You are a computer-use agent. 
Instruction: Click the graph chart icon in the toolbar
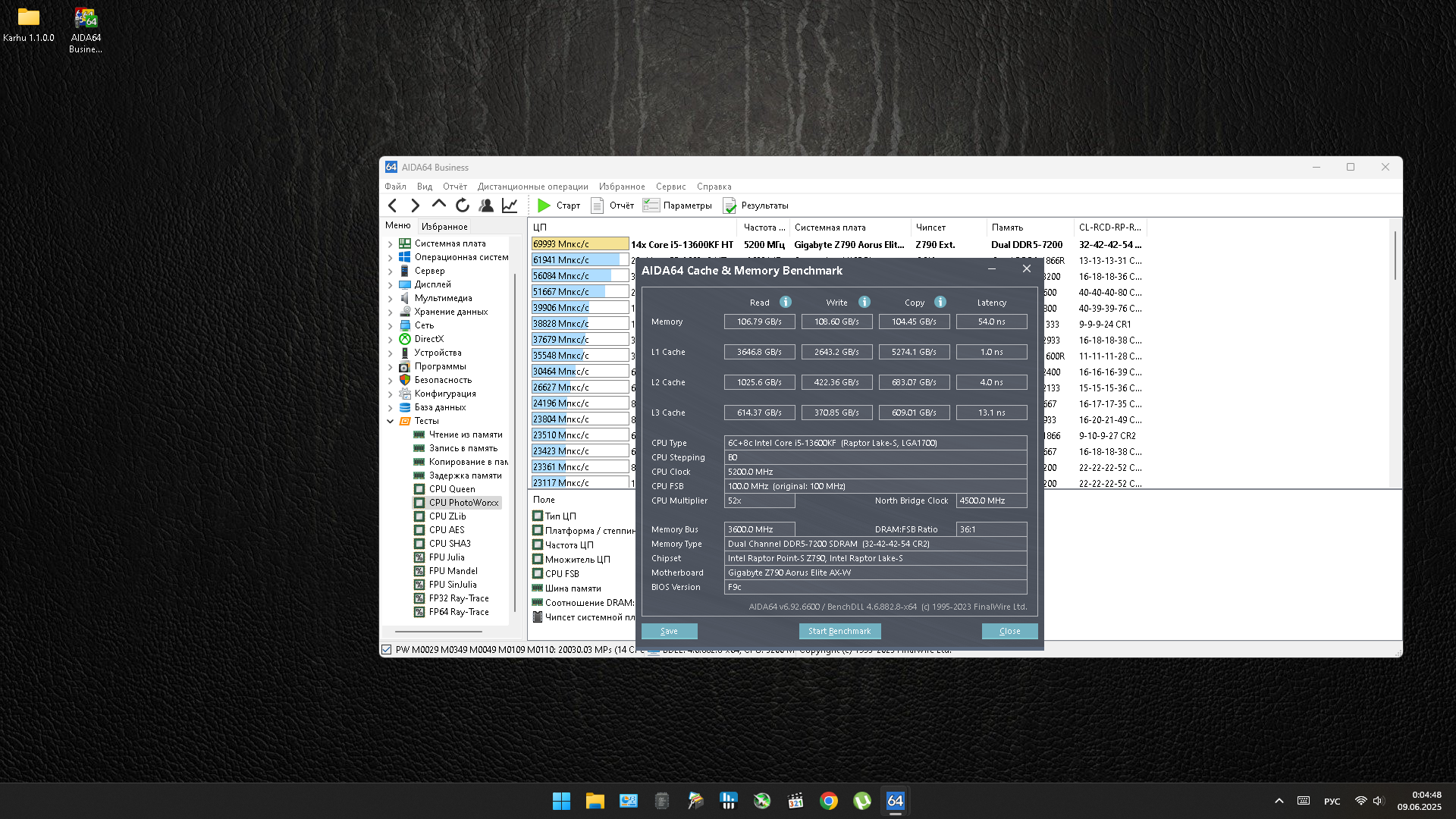tap(510, 206)
